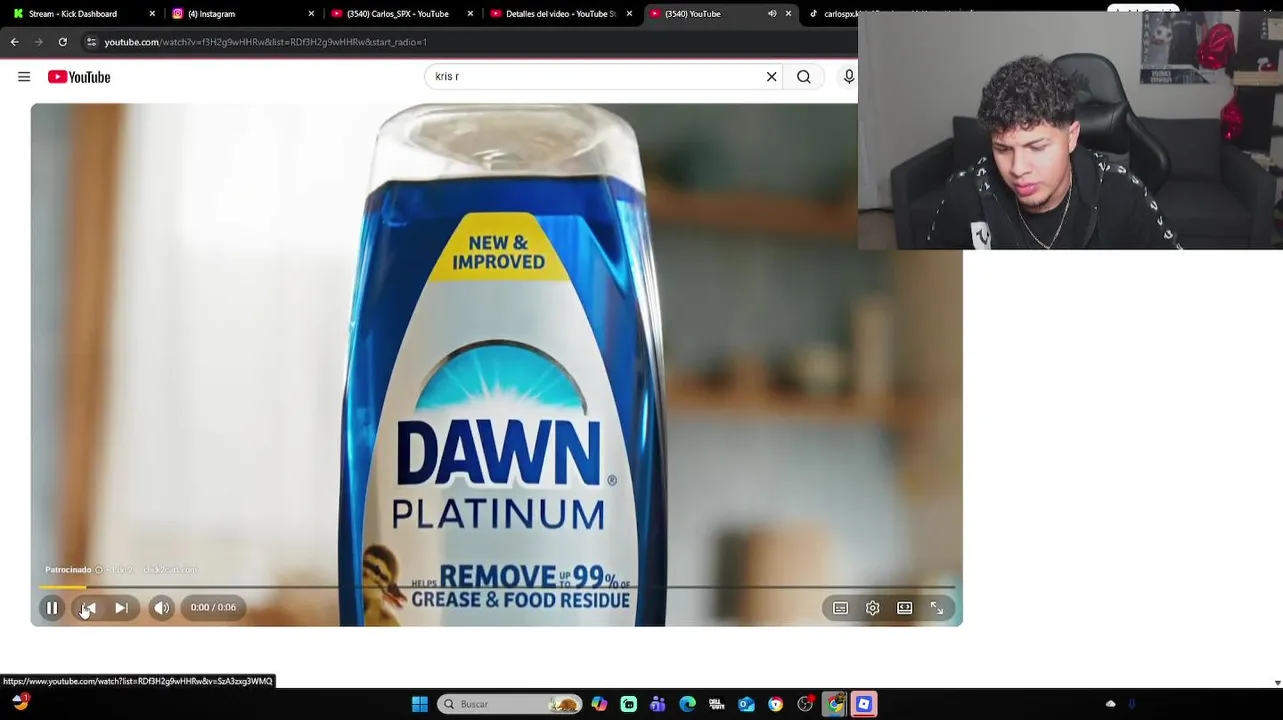Image resolution: width=1283 pixels, height=720 pixels.
Task: Go back with the browser back arrow
Action: 15,42
